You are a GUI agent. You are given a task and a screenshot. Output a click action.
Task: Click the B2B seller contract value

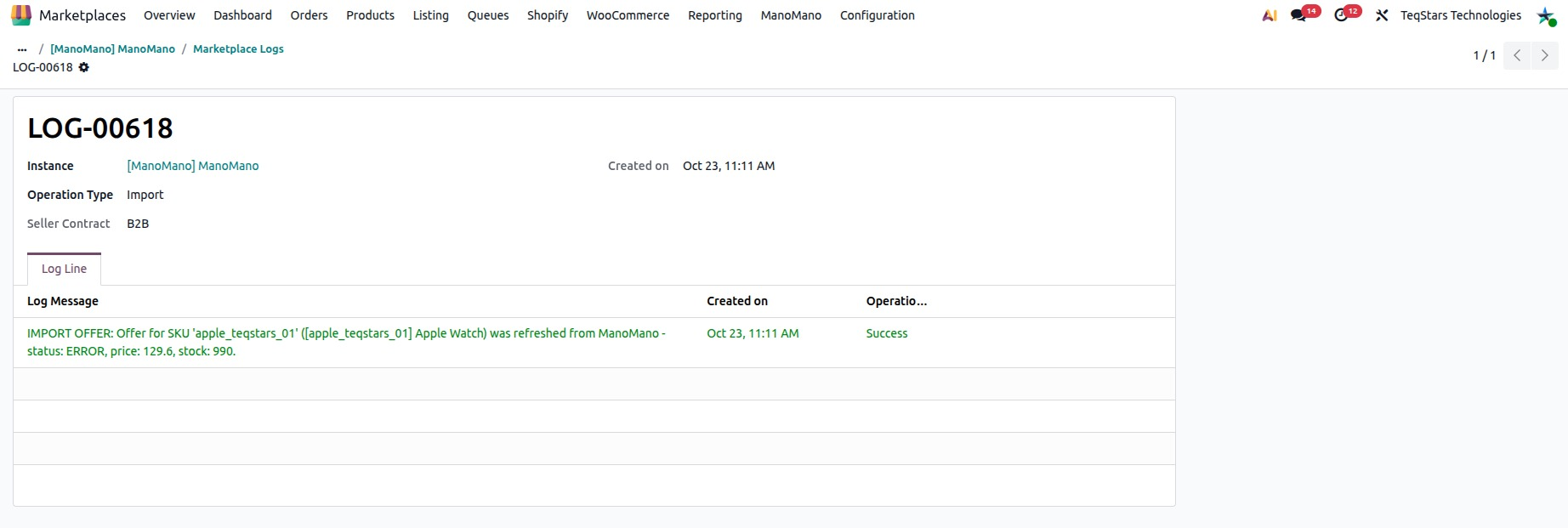tap(138, 224)
